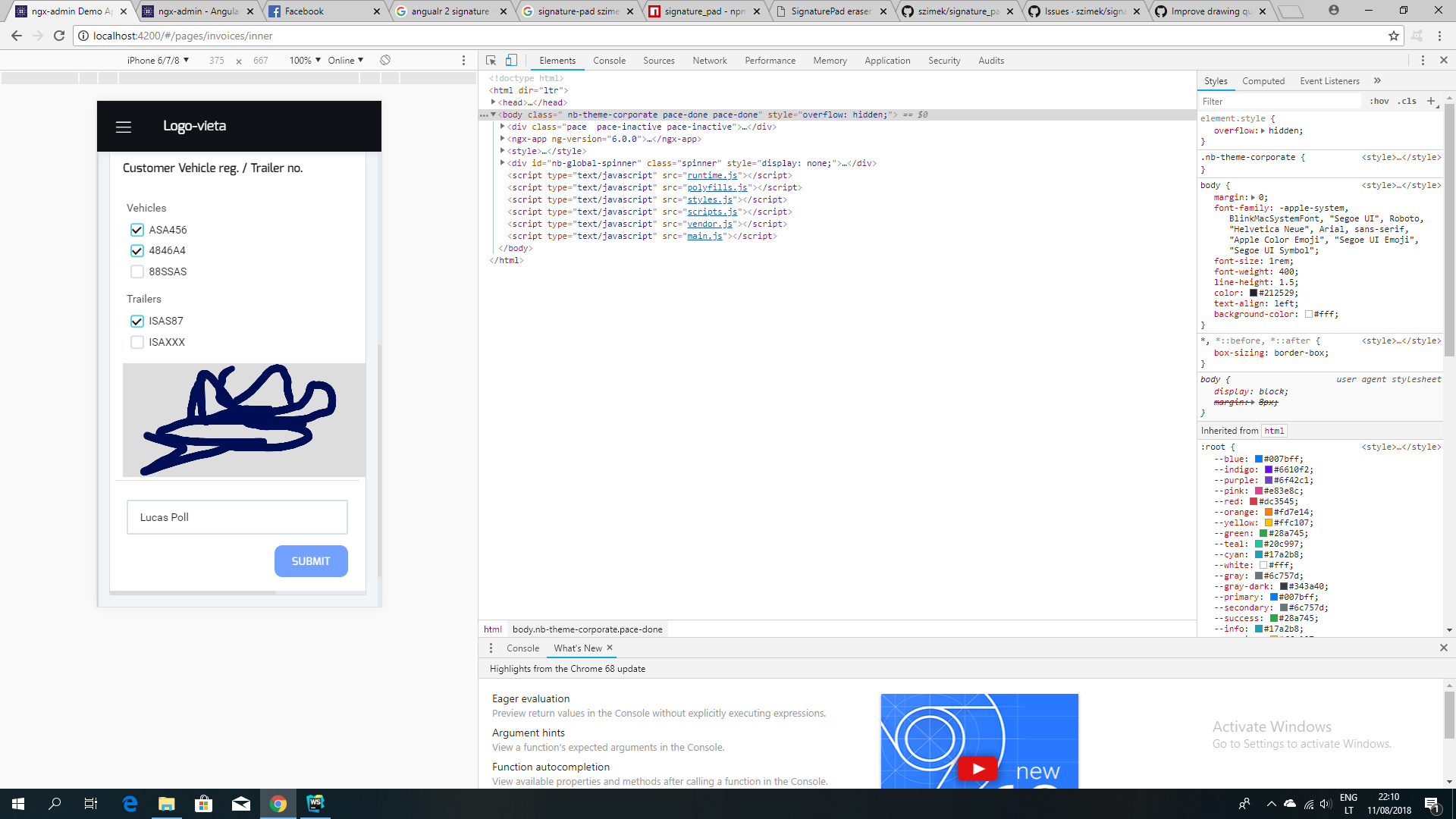Open the device toolbar three-dot options icon

tap(463, 60)
